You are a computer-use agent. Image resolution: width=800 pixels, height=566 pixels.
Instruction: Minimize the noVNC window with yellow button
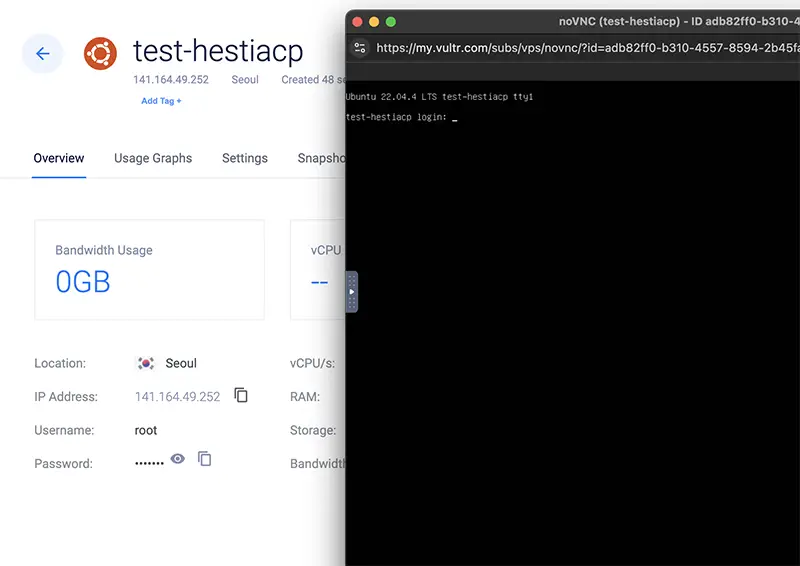click(374, 22)
